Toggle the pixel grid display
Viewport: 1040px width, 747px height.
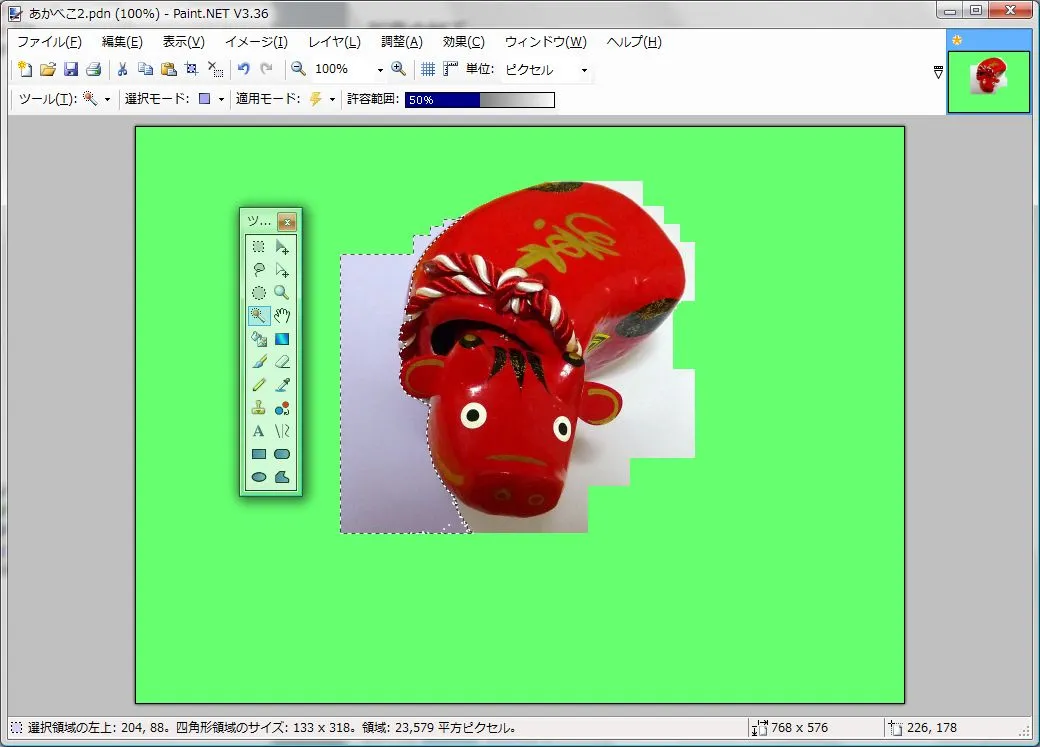pos(428,69)
